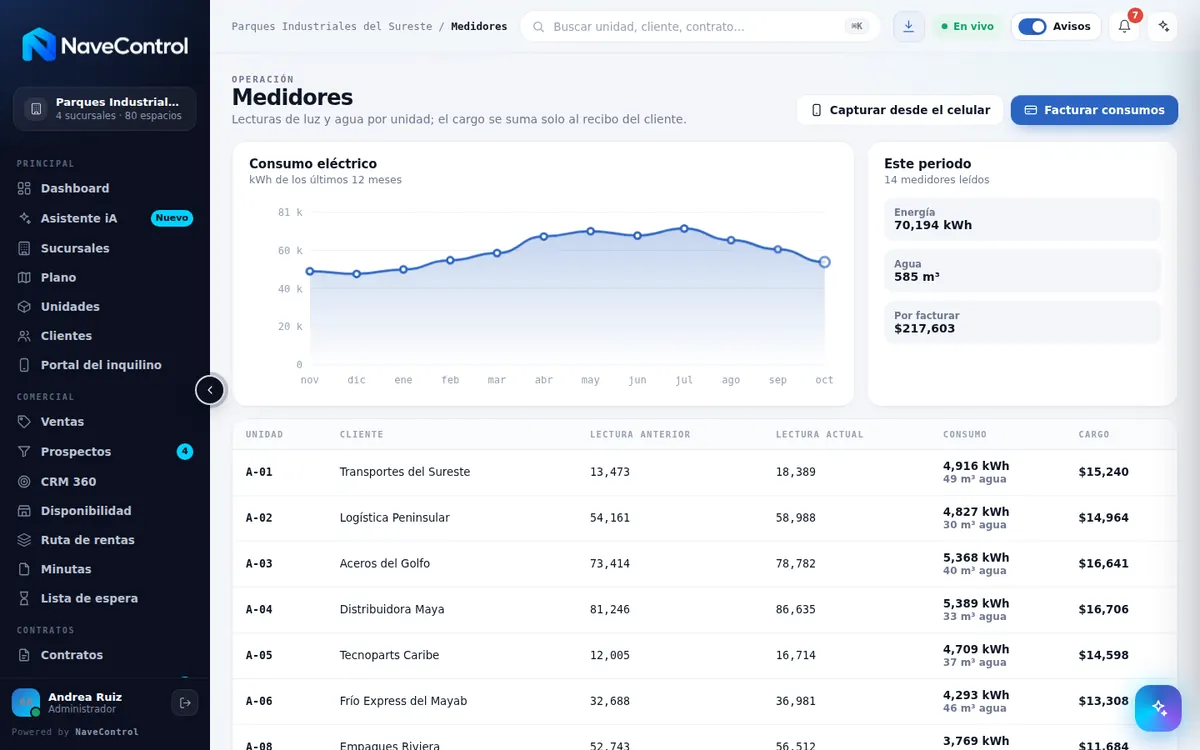Click the building icon in organization switcher
The width and height of the screenshot is (1200, 750).
36,109
